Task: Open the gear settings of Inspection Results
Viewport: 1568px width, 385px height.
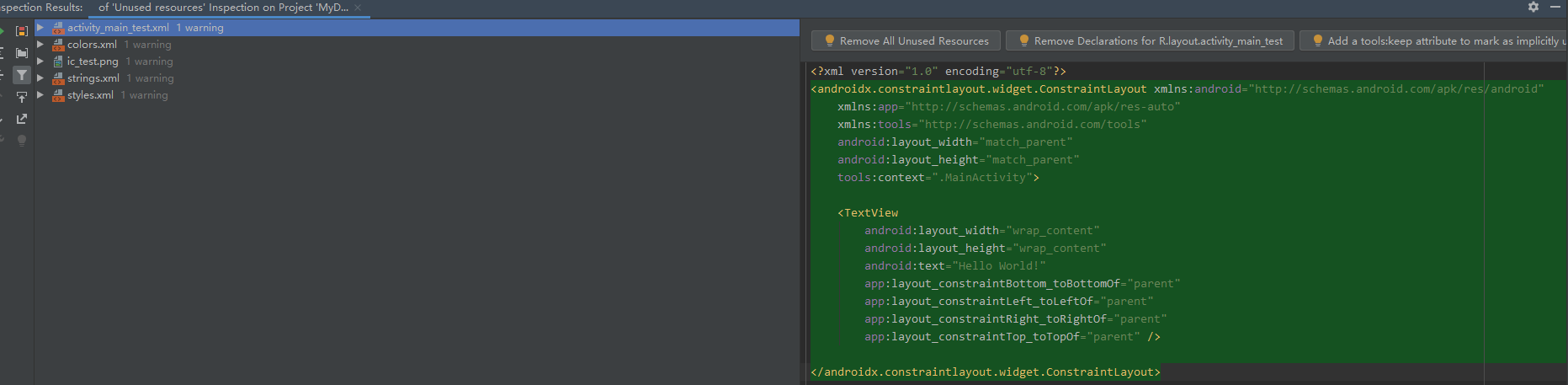Action: (1533, 7)
